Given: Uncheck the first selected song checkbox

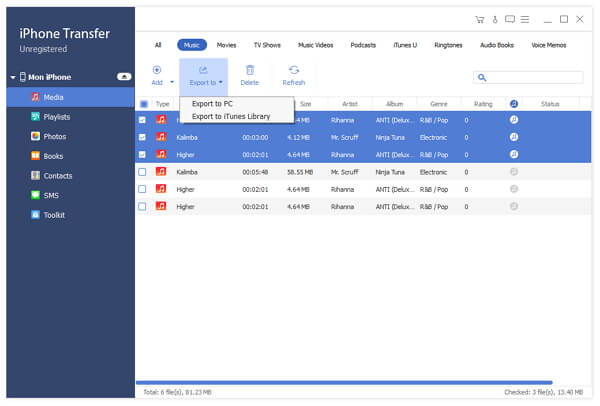Looking at the screenshot, I should [x=143, y=120].
